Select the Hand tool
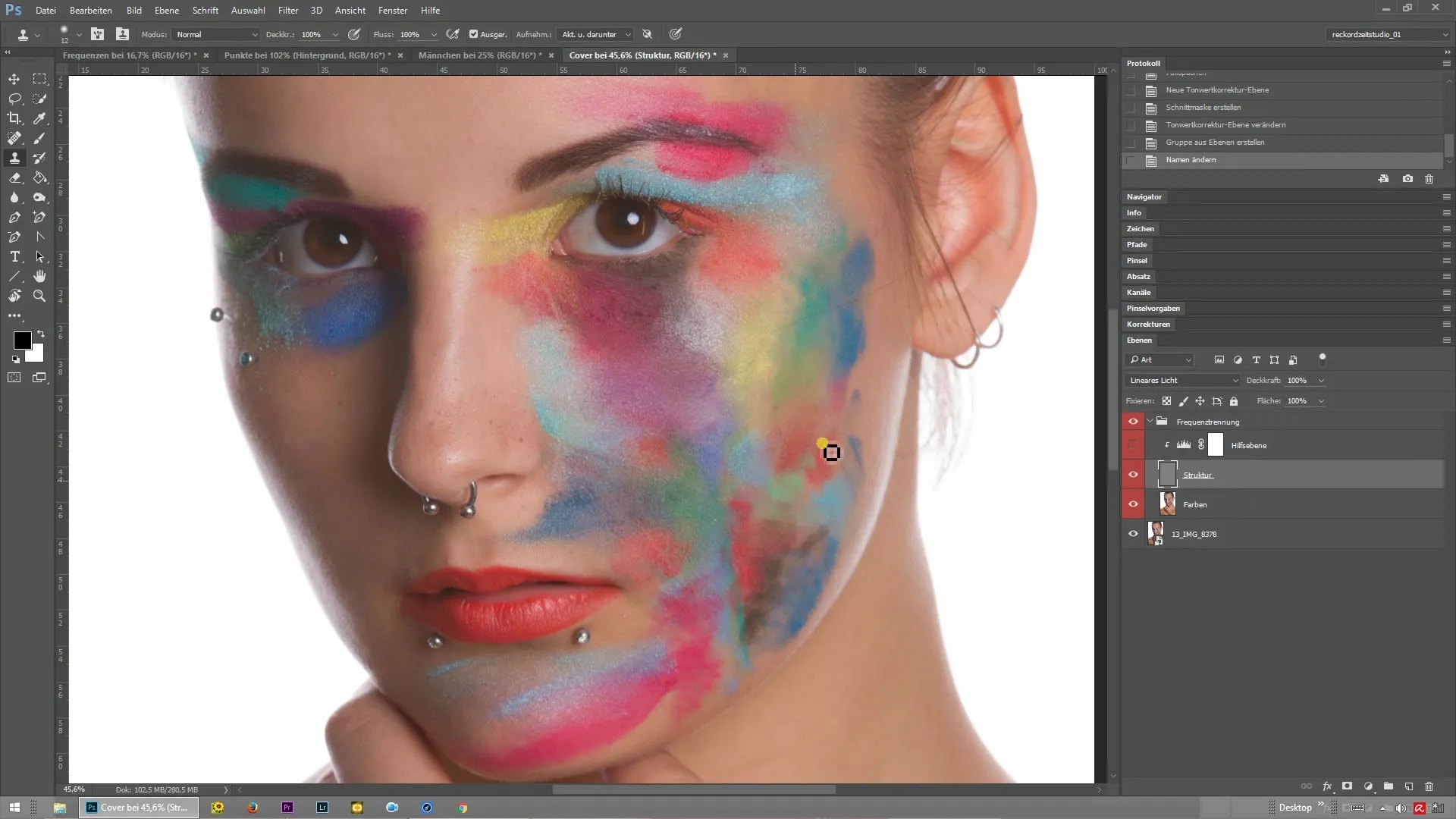This screenshot has width=1456, height=819. 39,276
